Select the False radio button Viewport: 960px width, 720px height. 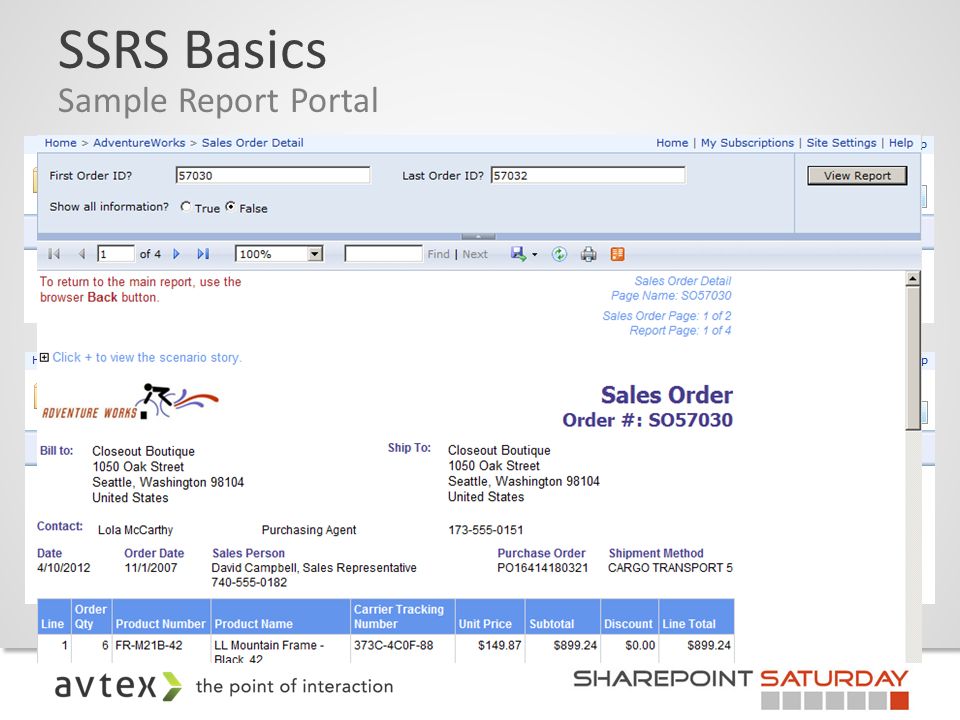(230, 207)
